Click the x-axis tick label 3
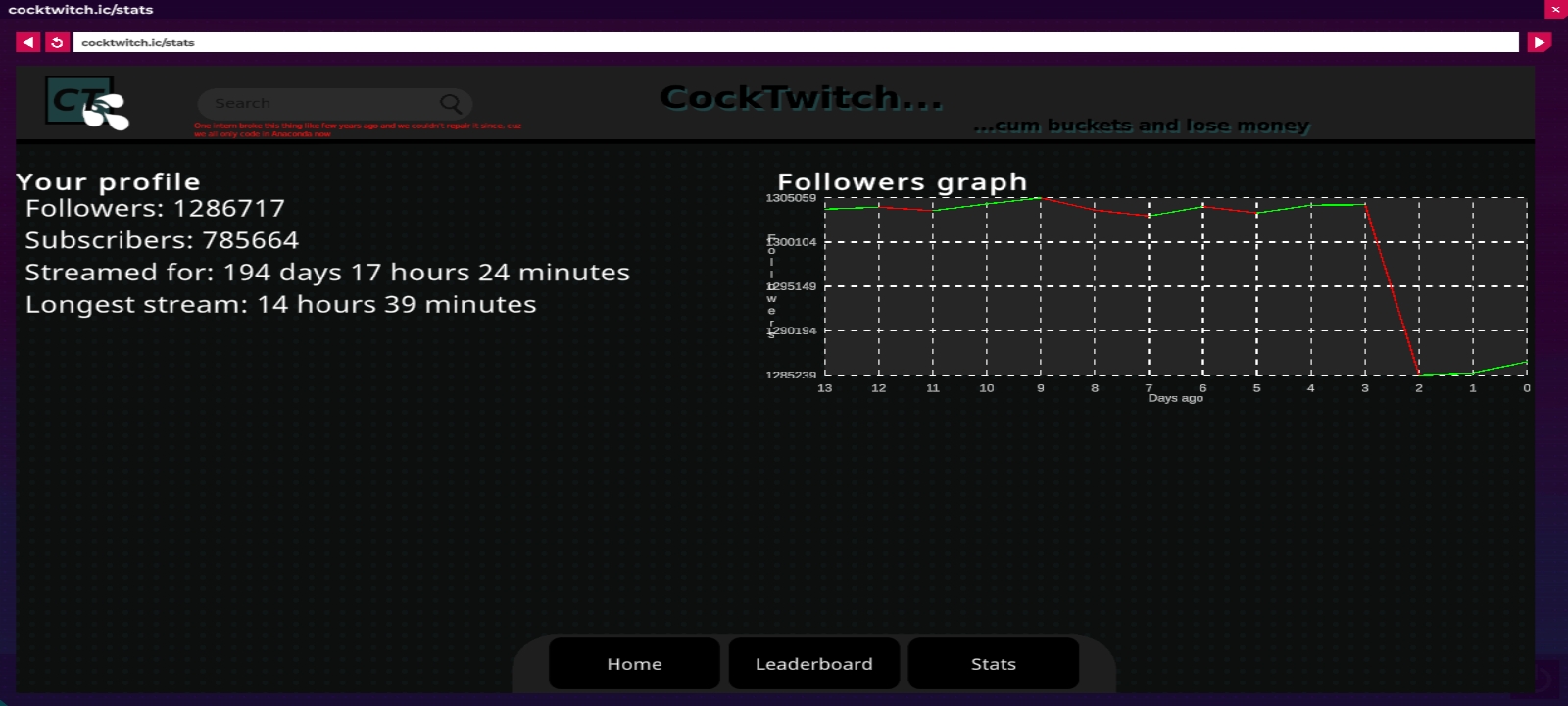 [1365, 388]
